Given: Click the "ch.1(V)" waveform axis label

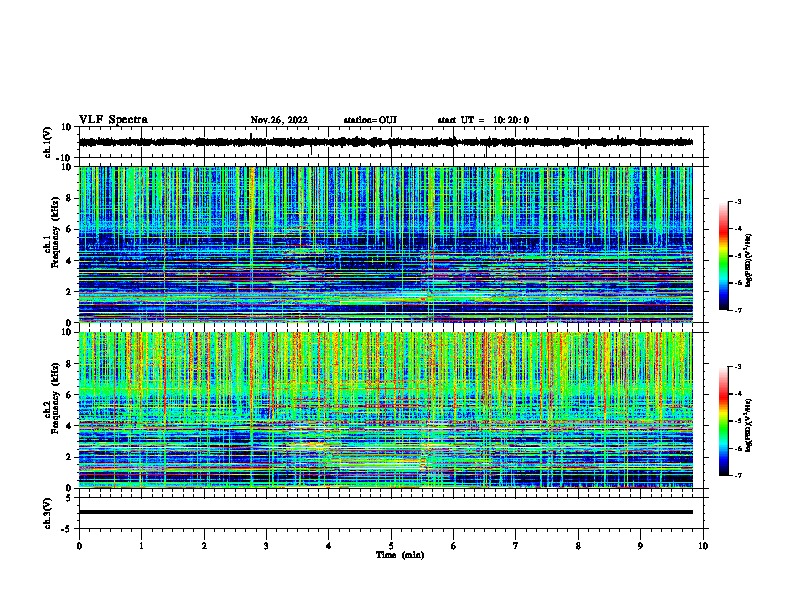Looking at the screenshot, I should tap(48, 142).
